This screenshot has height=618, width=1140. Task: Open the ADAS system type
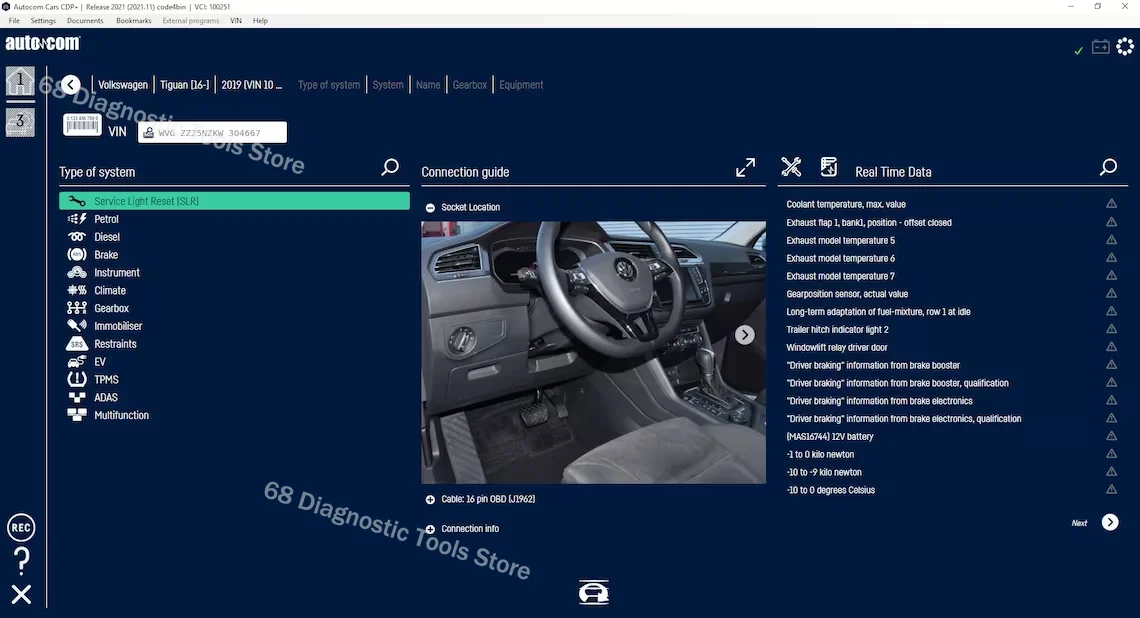click(105, 397)
